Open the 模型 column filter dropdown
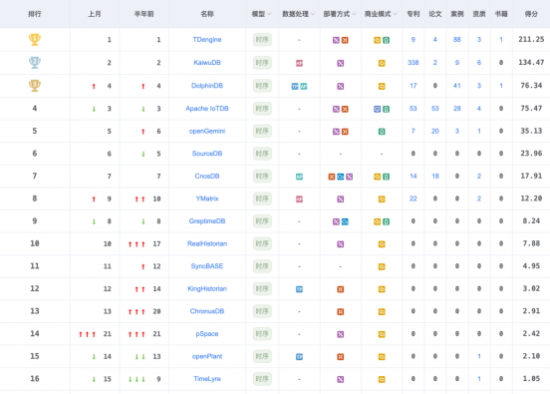The height and width of the screenshot is (394, 550). point(269,14)
